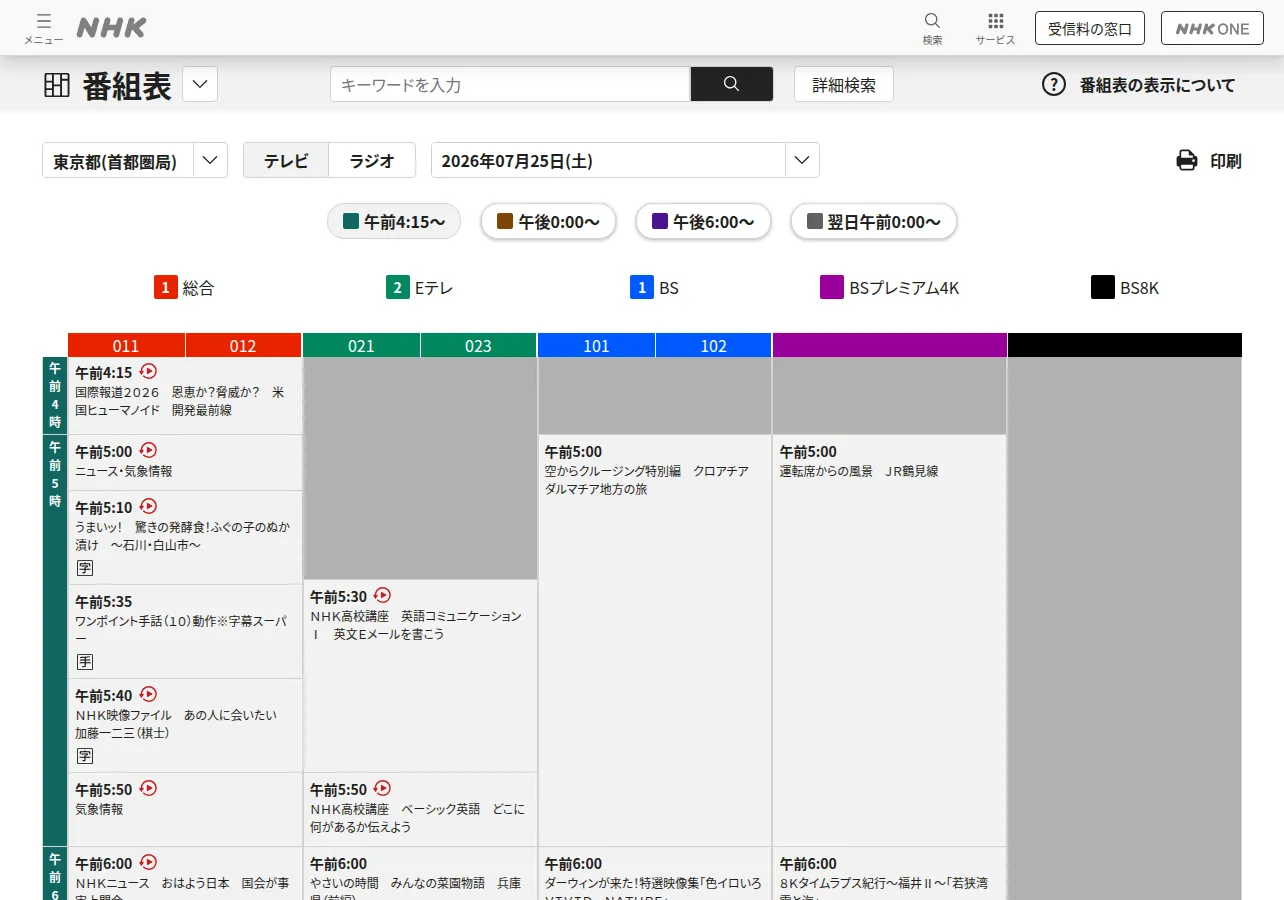Open うまいッ! 驚きの発酵食 program entry
1284x900 pixels.
pos(185,537)
